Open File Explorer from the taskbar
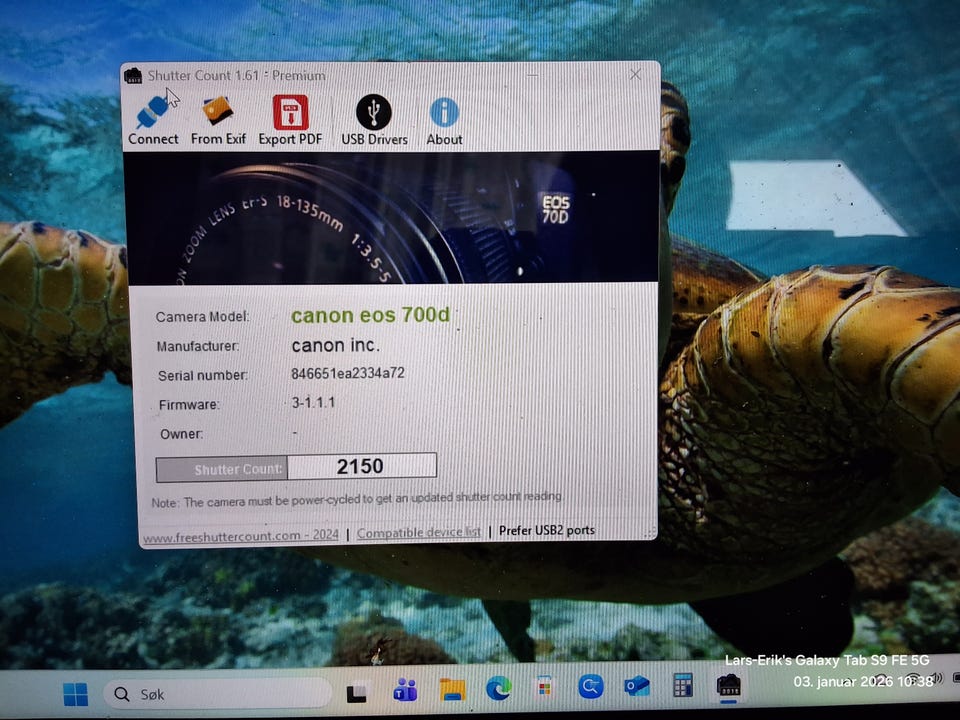Screen dimensions: 960x720 [452, 689]
